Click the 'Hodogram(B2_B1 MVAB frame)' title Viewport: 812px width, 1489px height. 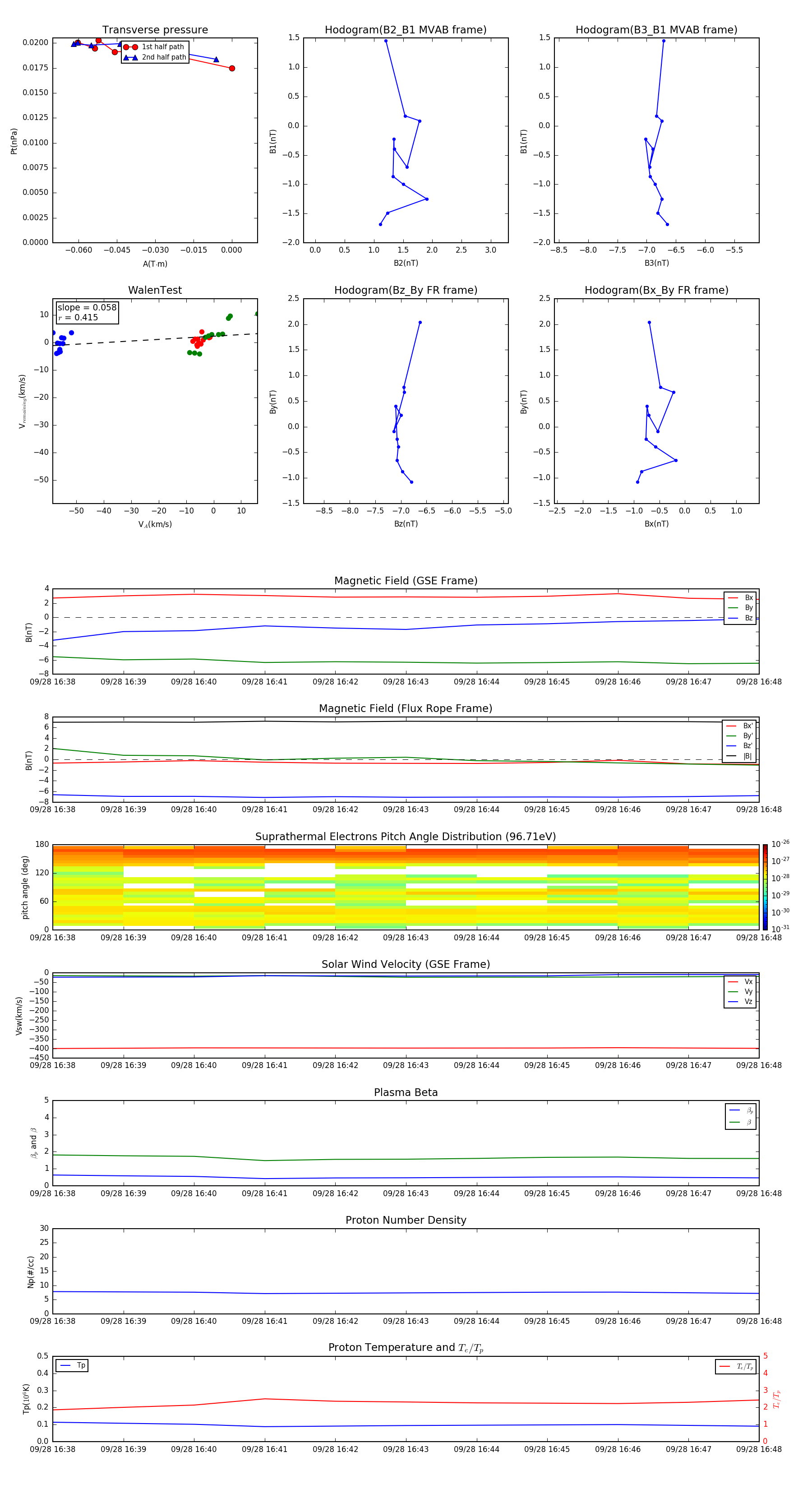(x=405, y=30)
